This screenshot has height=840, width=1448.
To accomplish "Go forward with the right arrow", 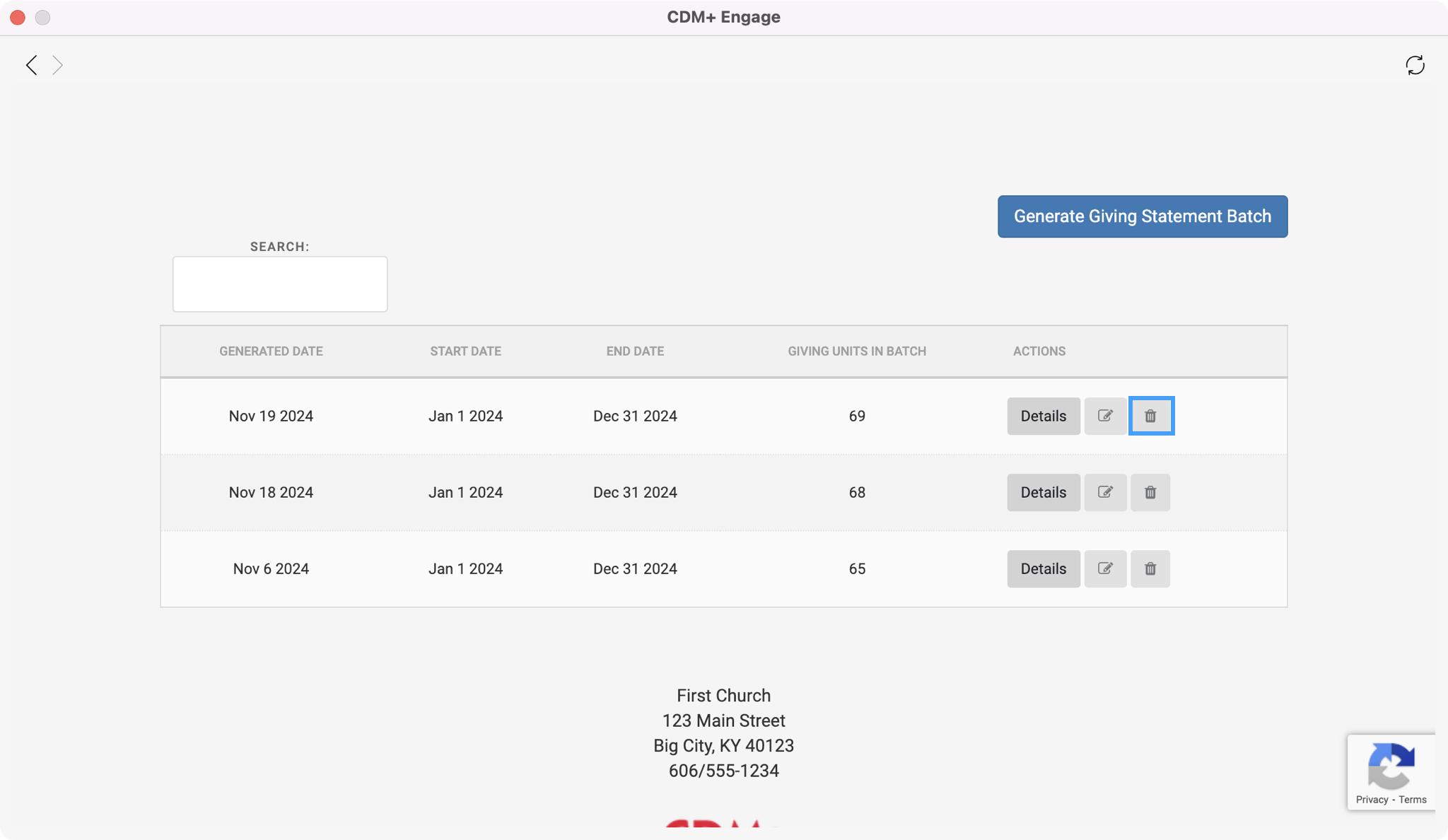I will tap(58, 65).
